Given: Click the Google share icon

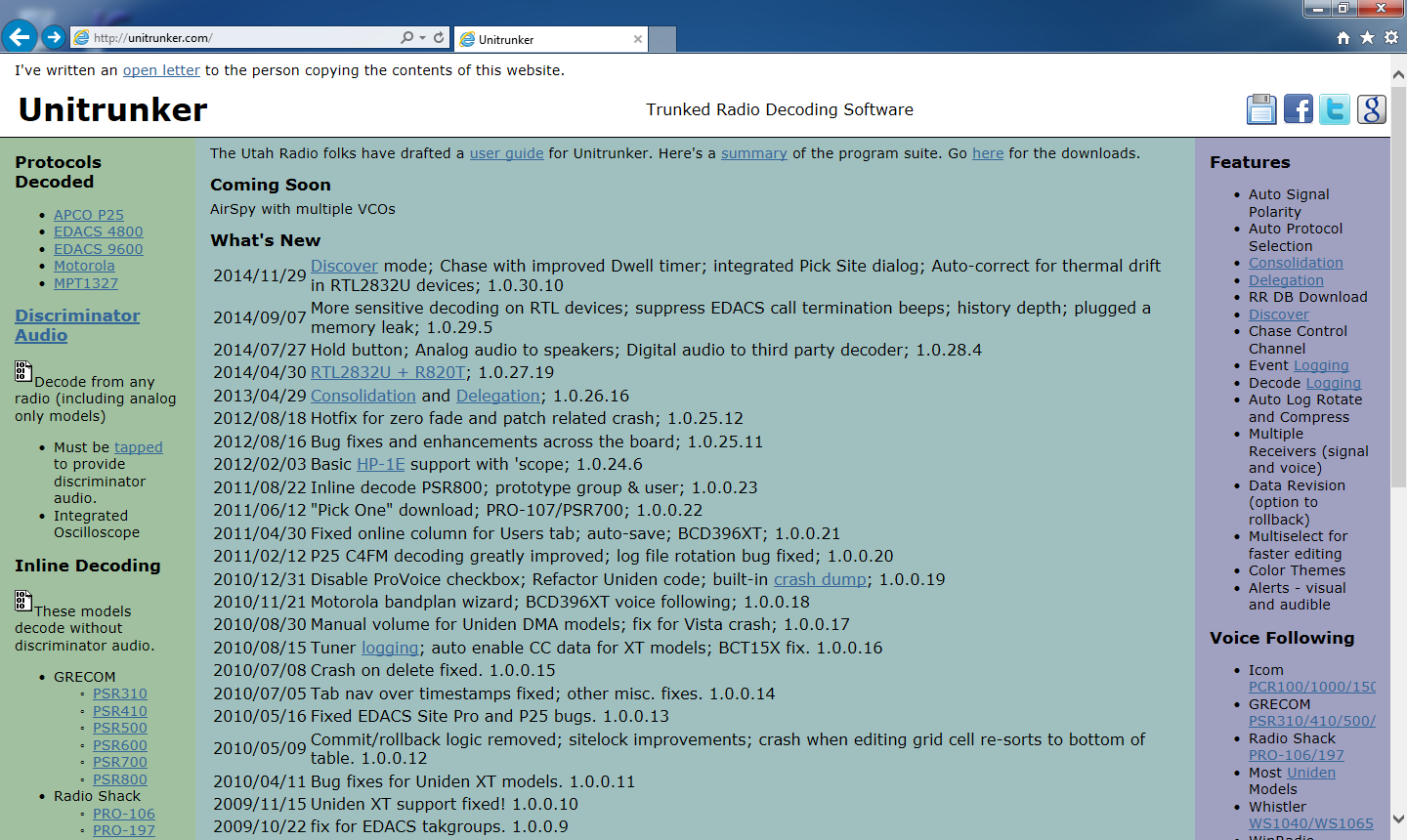Looking at the screenshot, I should 1372,109.
